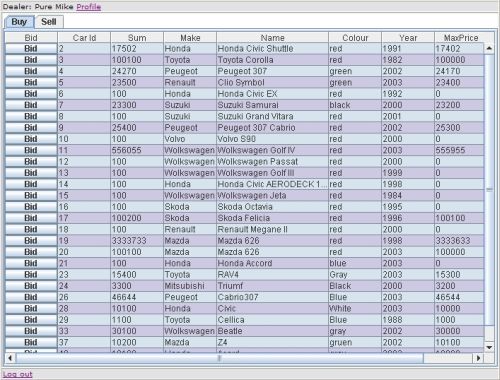The width and height of the screenshot is (500, 380).
Task: Select the year cell 1988
Action: (408, 320)
